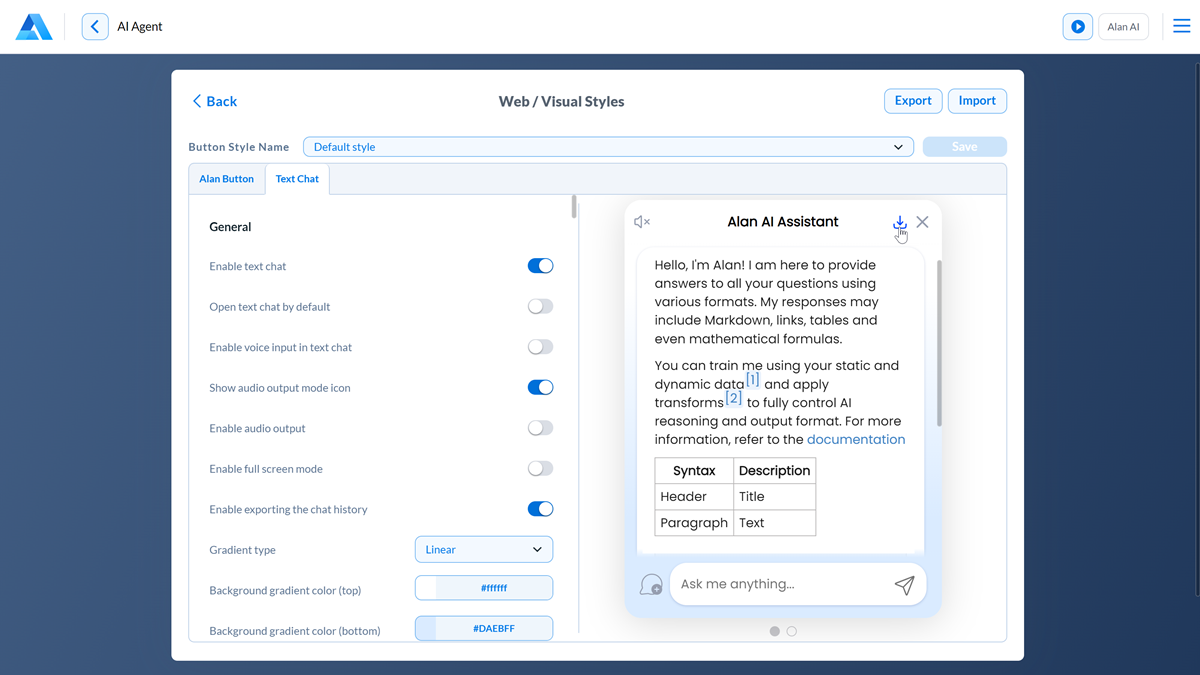Open the documentation link in chat

click(x=855, y=440)
